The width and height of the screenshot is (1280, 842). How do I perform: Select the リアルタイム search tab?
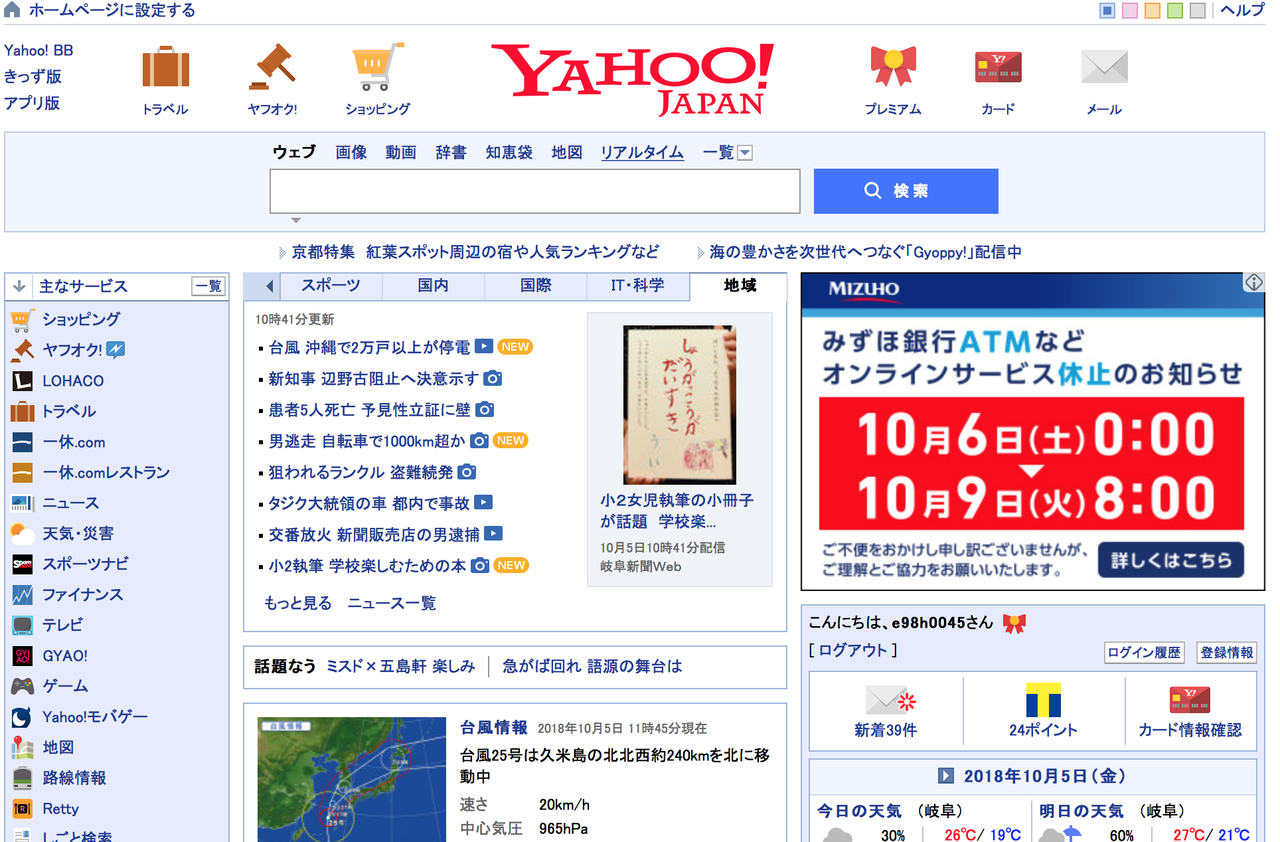pos(642,152)
